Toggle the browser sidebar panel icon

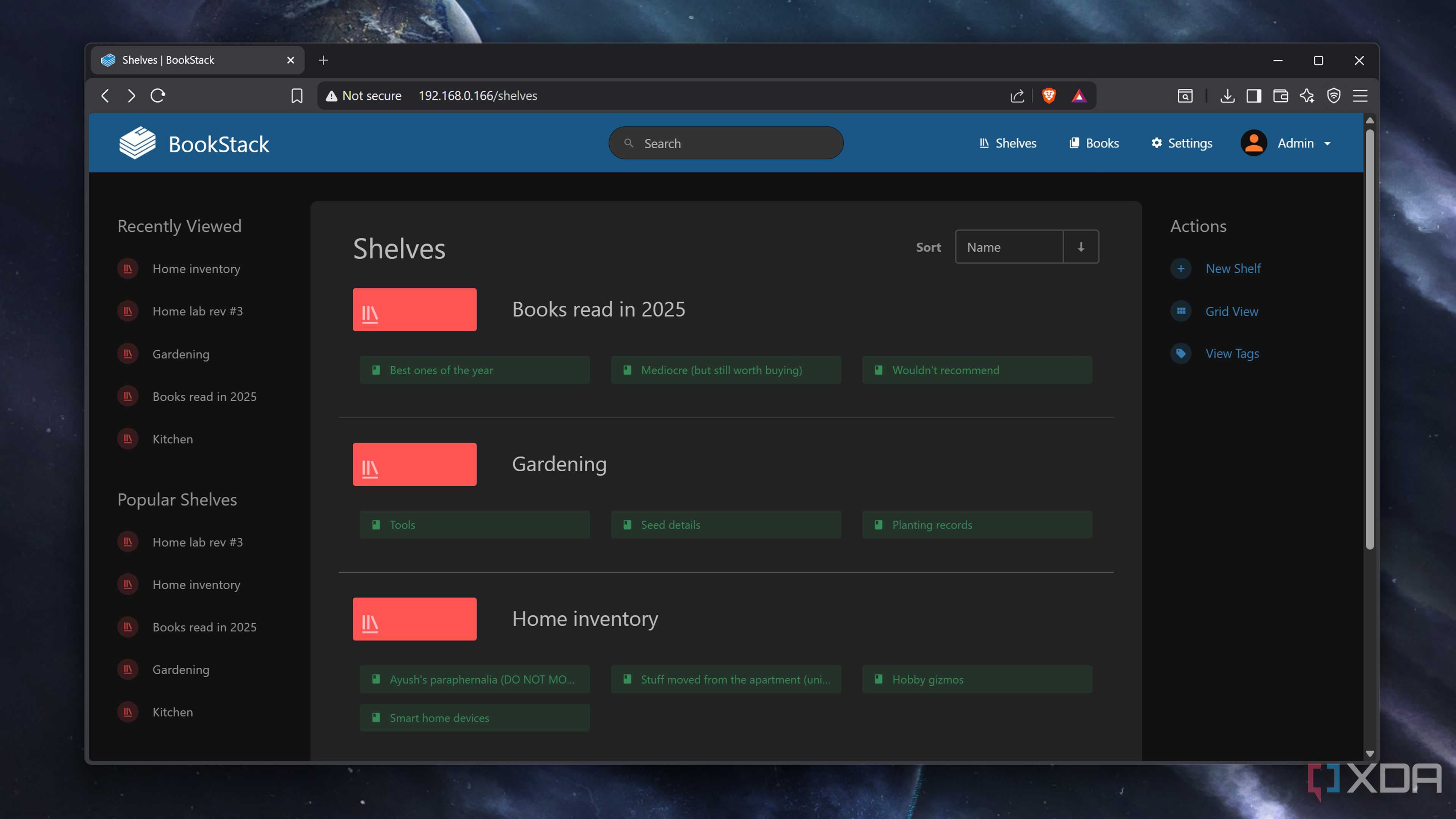pos(1254,96)
